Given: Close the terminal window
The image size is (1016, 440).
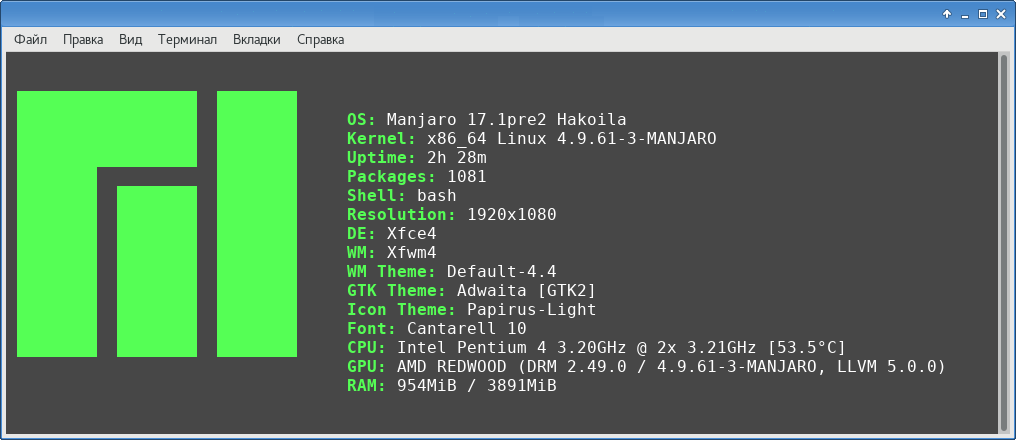Looking at the screenshot, I should click(1001, 14).
